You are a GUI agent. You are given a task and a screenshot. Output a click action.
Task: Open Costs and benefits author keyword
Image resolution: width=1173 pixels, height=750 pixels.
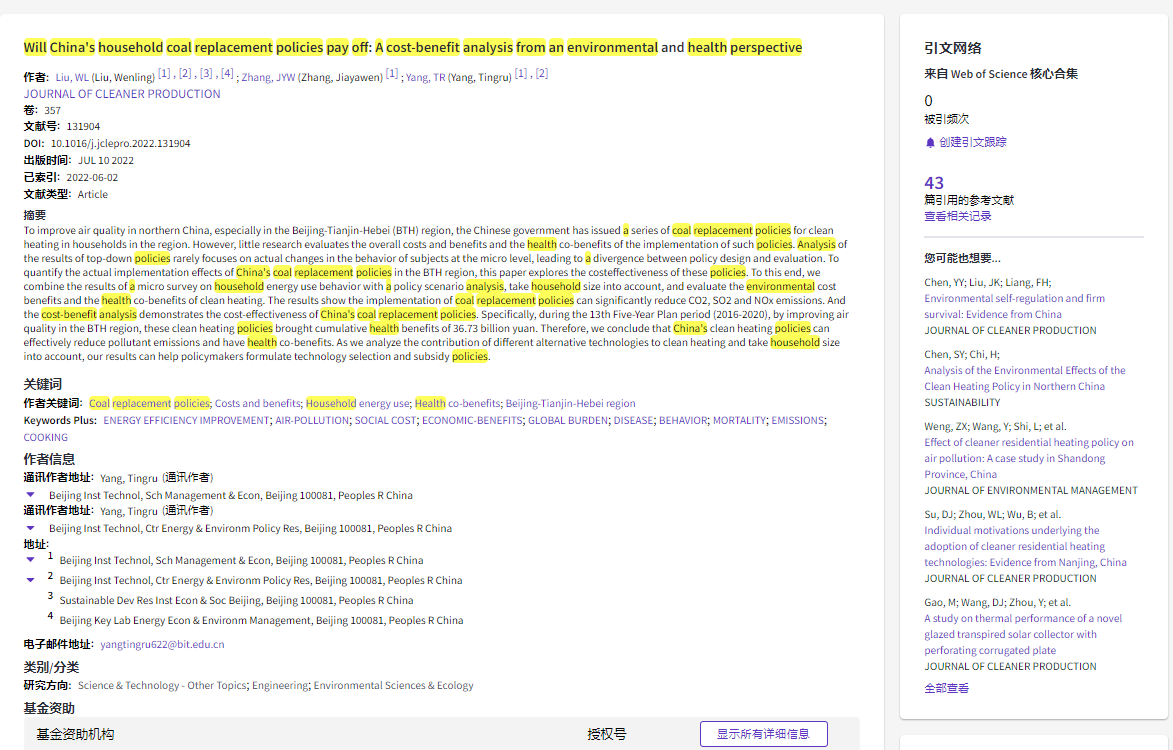[x=257, y=404]
